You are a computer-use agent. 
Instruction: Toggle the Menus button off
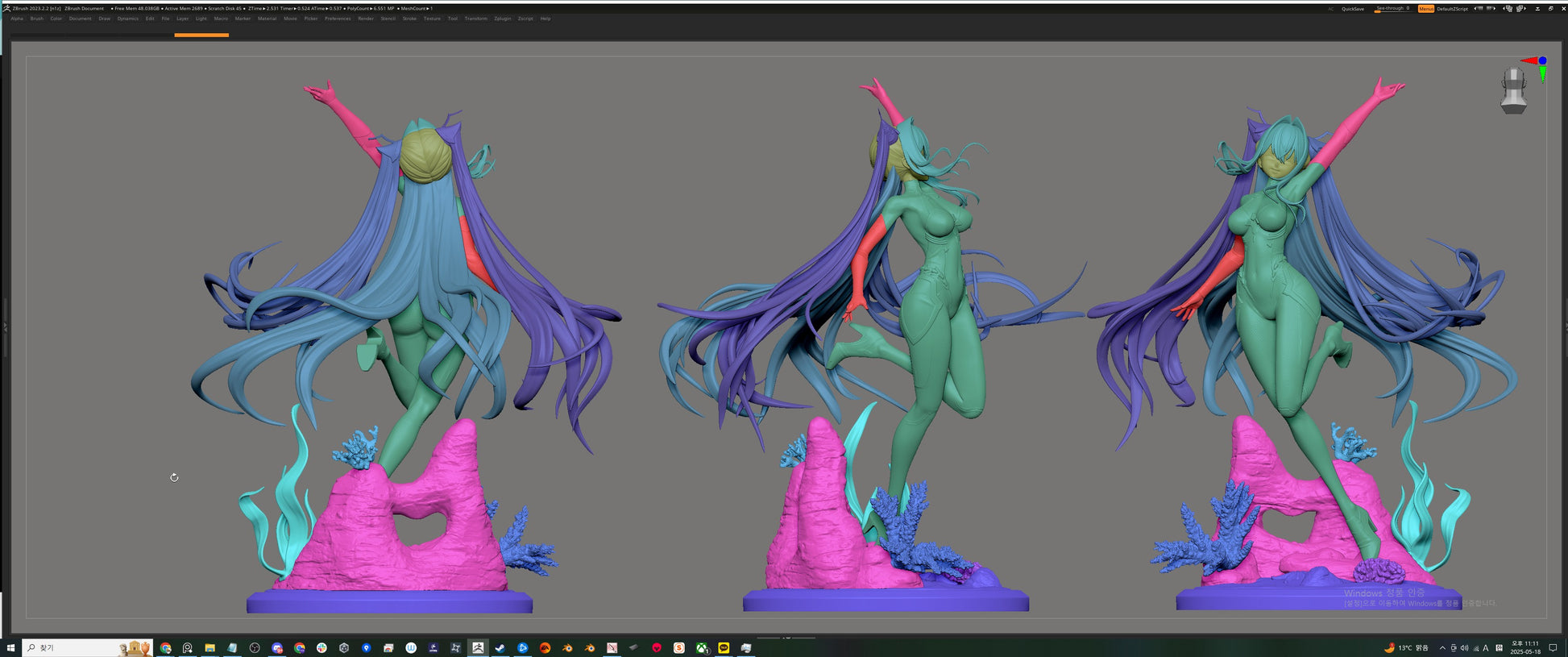pos(1425,9)
